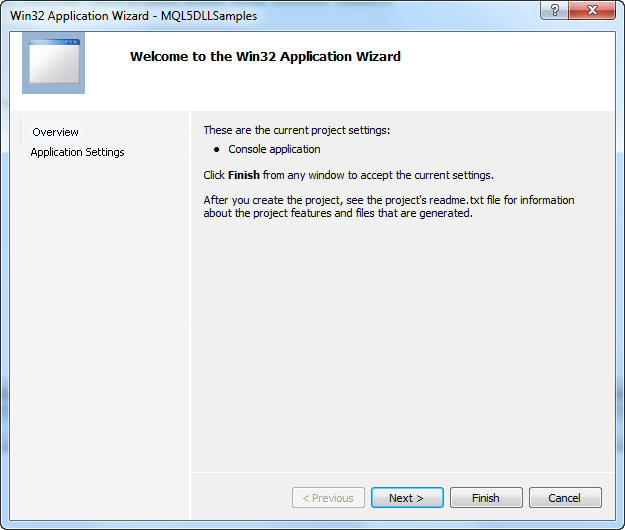This screenshot has height=530, width=625.
Task: Click the bold Finish word in instructions
Action: click(244, 175)
